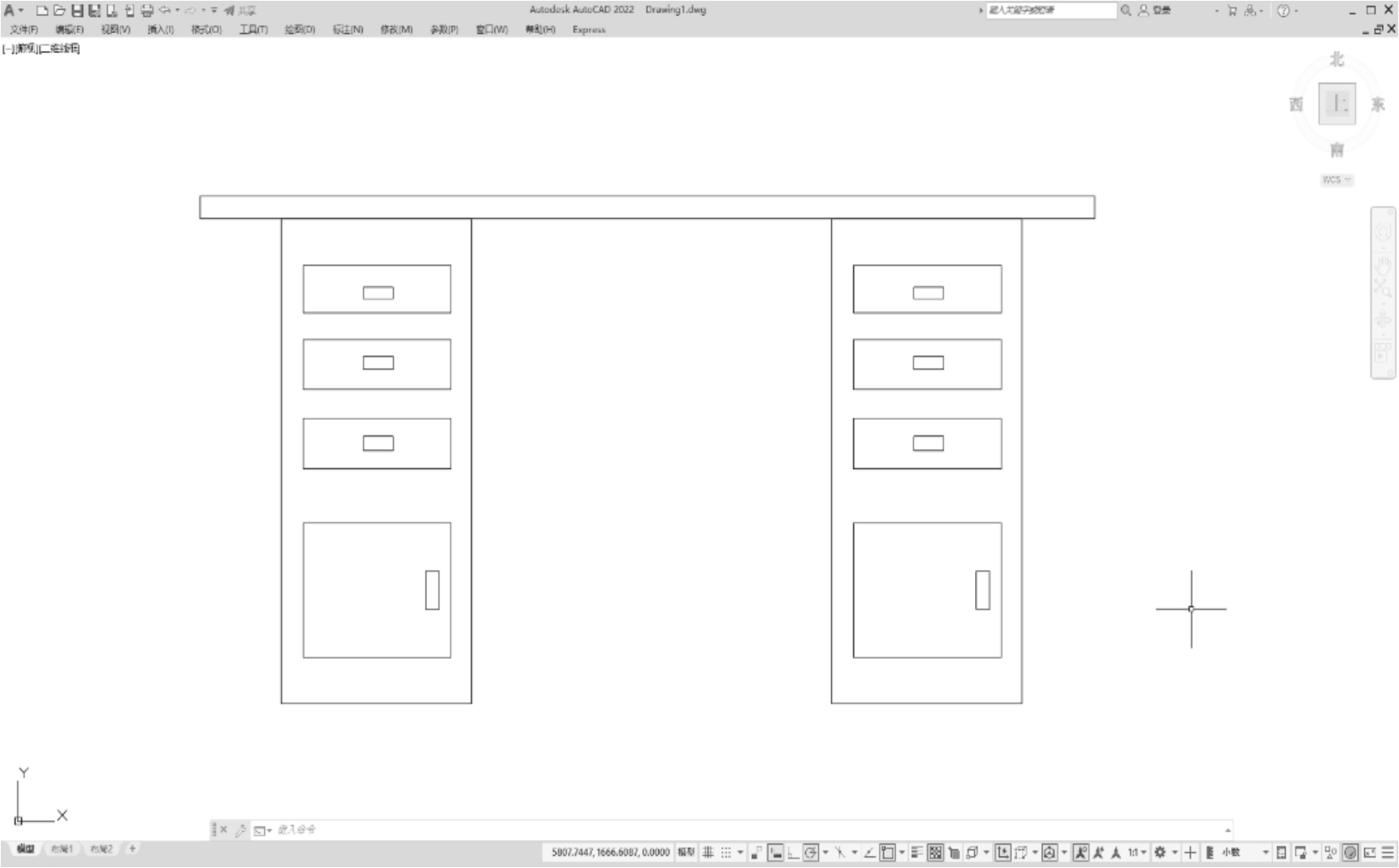Click the keyword search input box

(x=1051, y=10)
